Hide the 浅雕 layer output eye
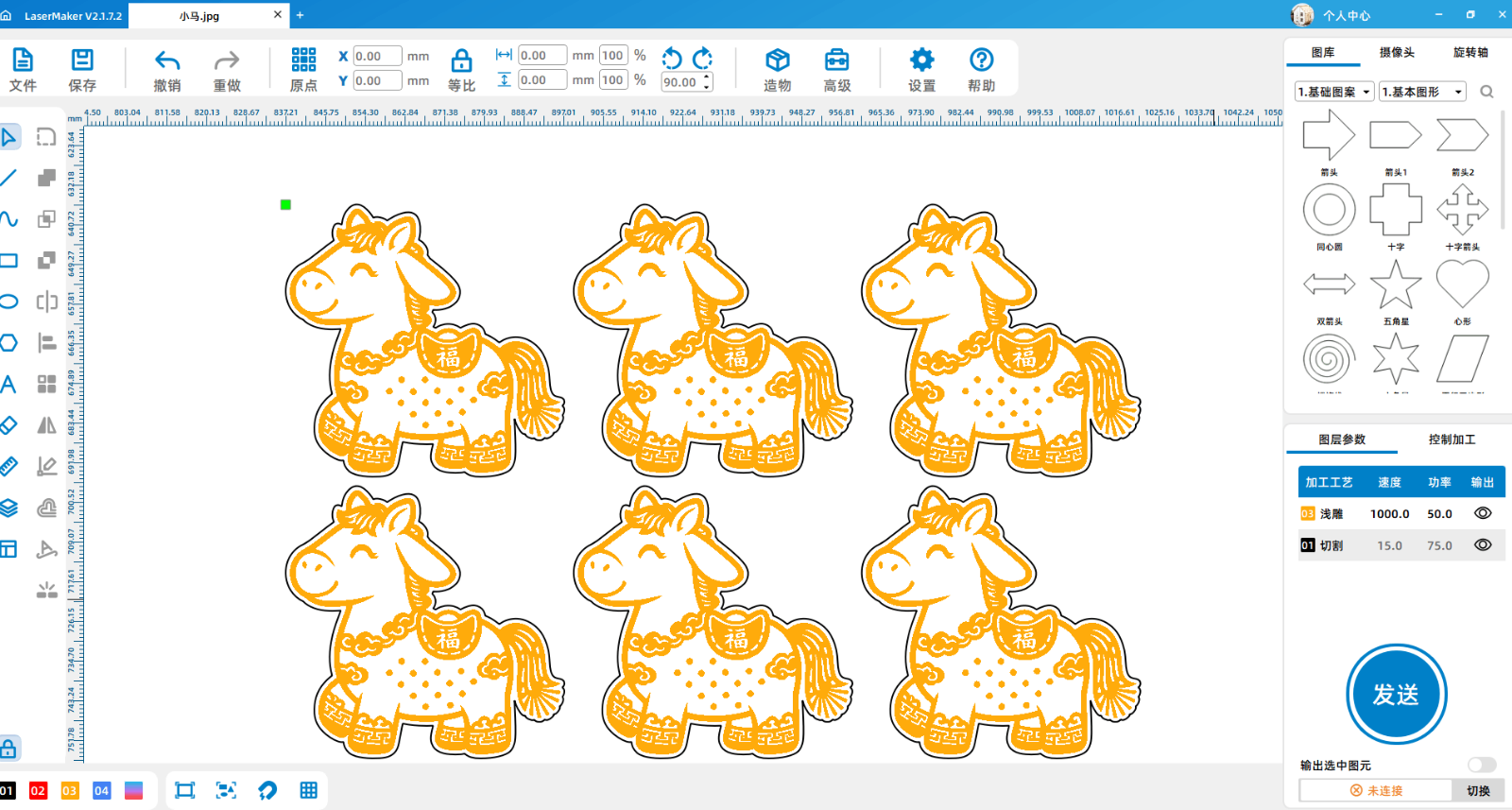Viewport: 1512px width, 810px height. click(x=1483, y=513)
